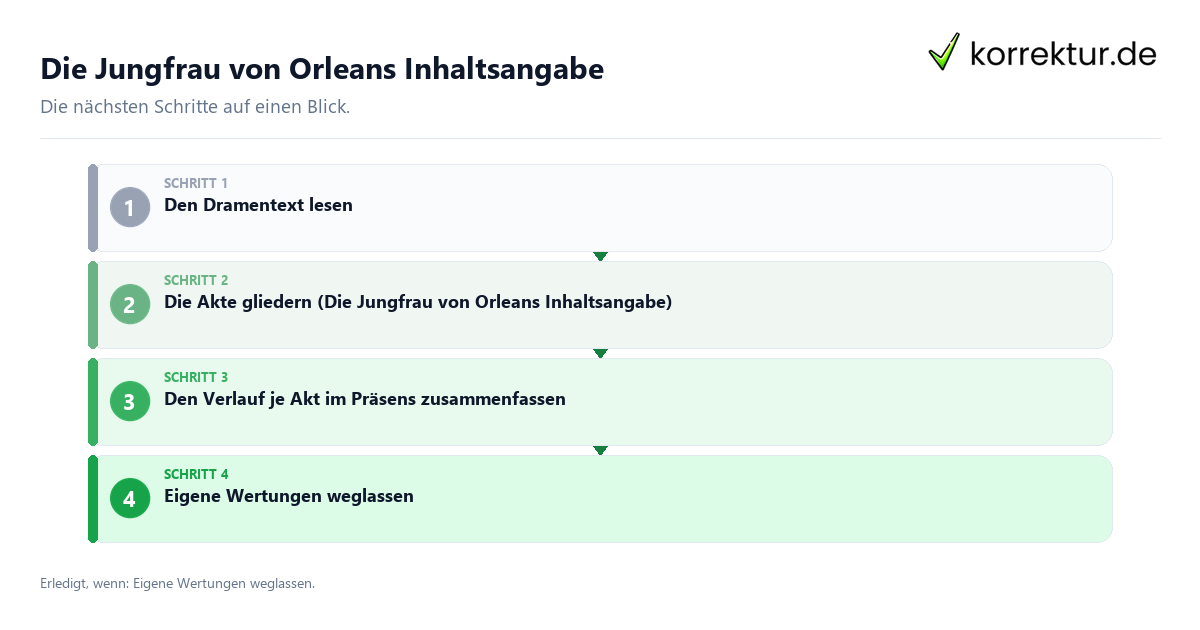Image resolution: width=1200 pixels, height=630 pixels.
Task: Select the gray step 1 number circle
Action: coord(130,208)
